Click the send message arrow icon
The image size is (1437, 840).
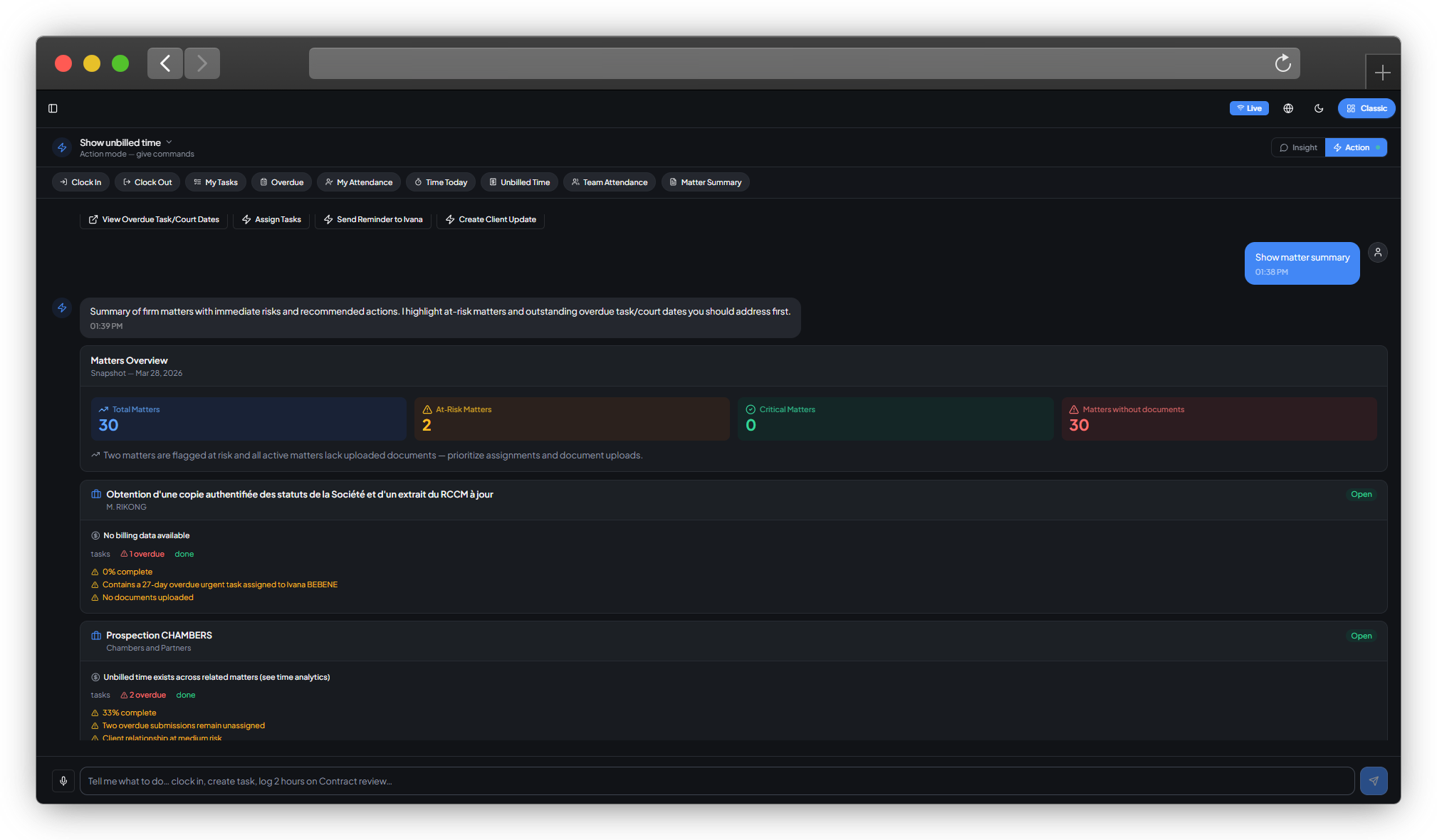1373,781
